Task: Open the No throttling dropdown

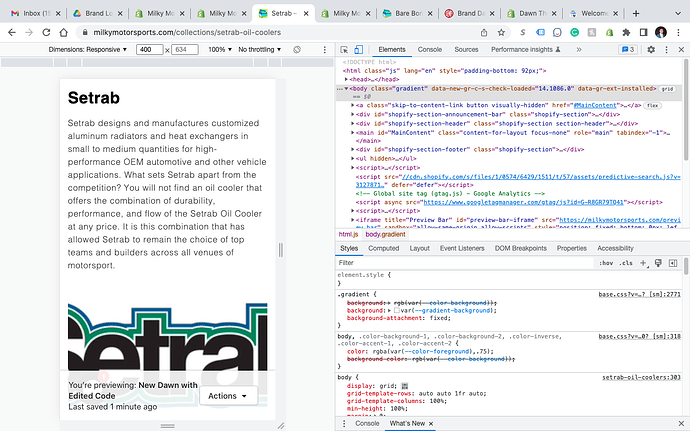Action: [x=259, y=49]
